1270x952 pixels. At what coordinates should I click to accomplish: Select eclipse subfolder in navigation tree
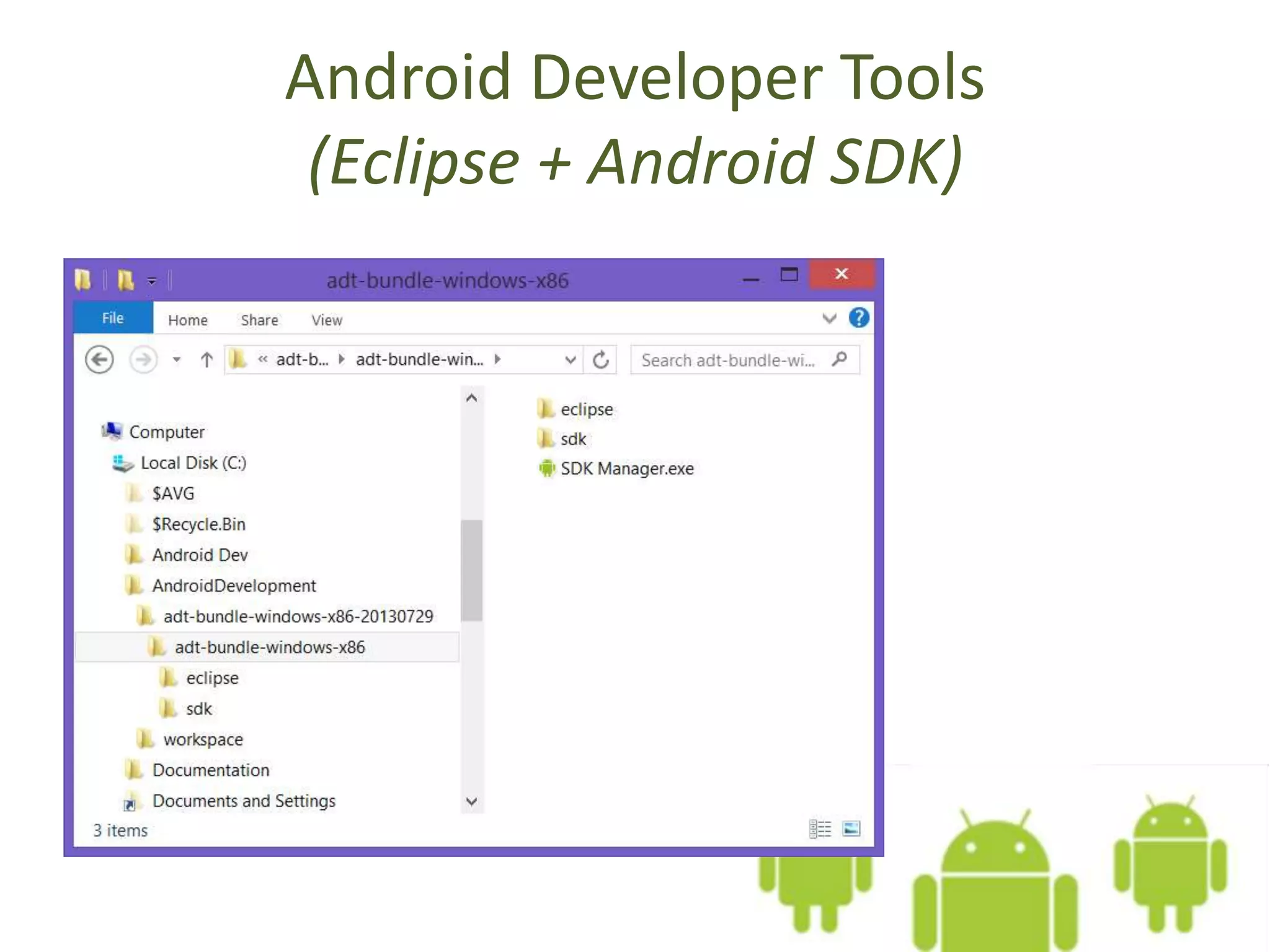coord(198,678)
